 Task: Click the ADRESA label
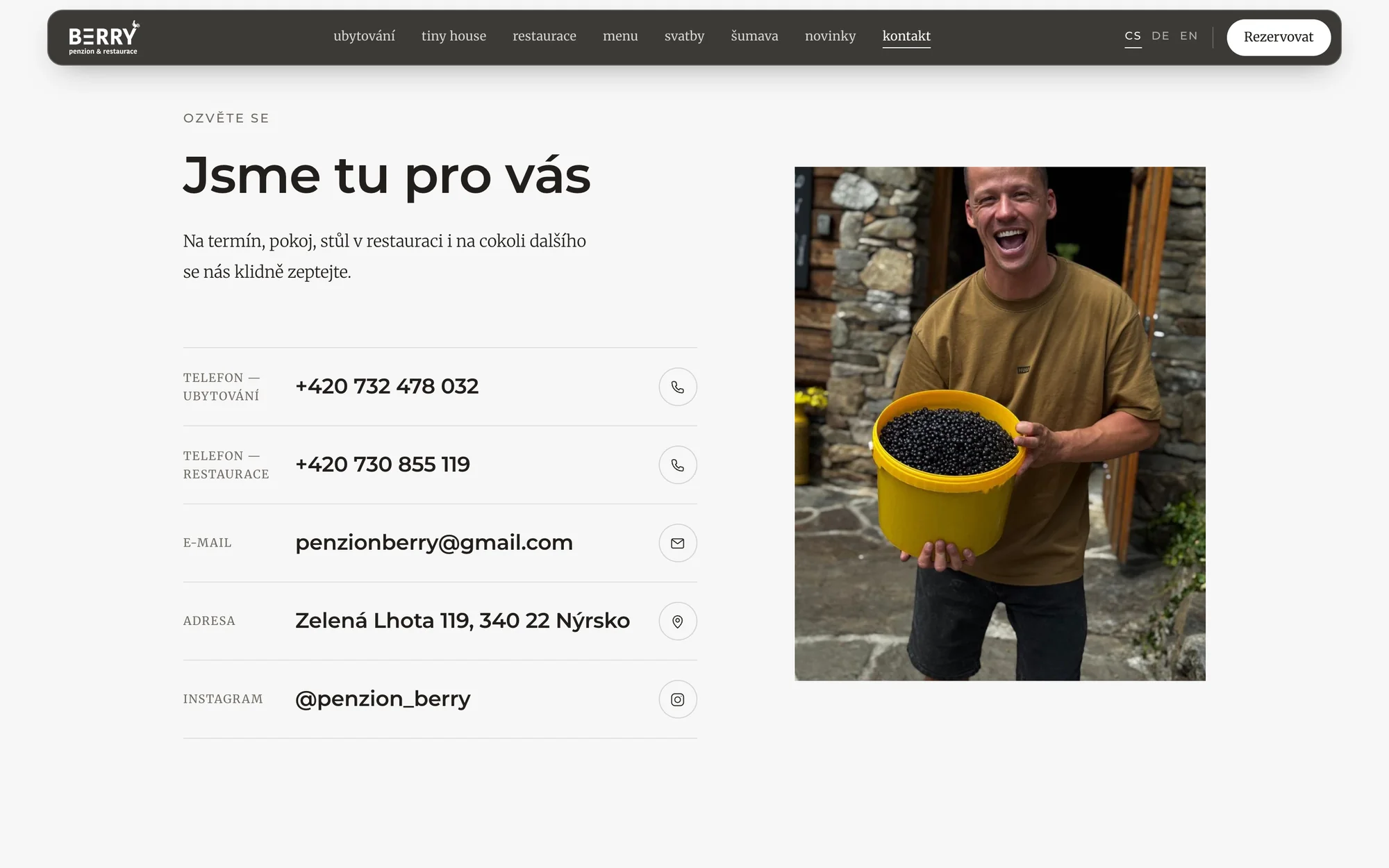209,621
